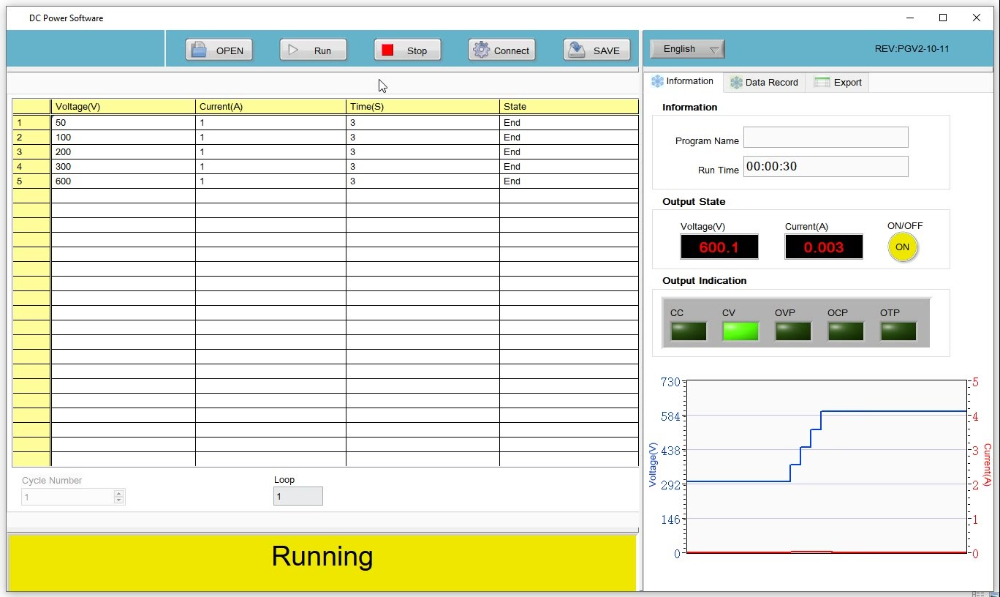Click the Voltage(V) column header
Viewport: 1000px width, 597px height.
(123, 106)
